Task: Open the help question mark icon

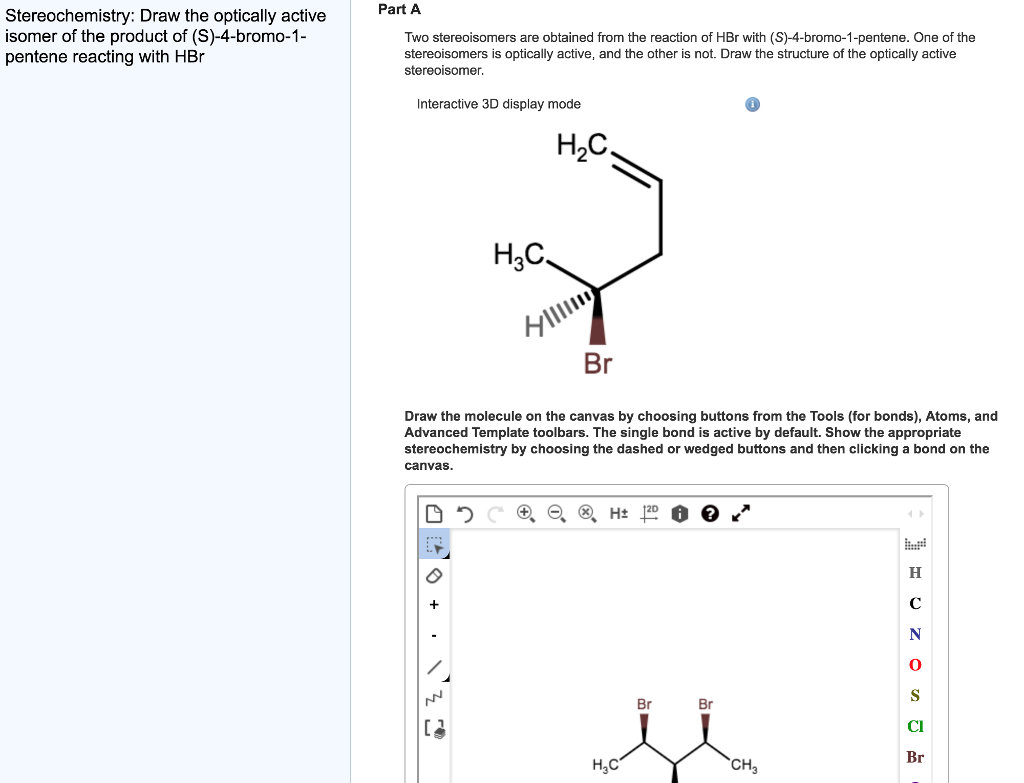Action: click(710, 513)
